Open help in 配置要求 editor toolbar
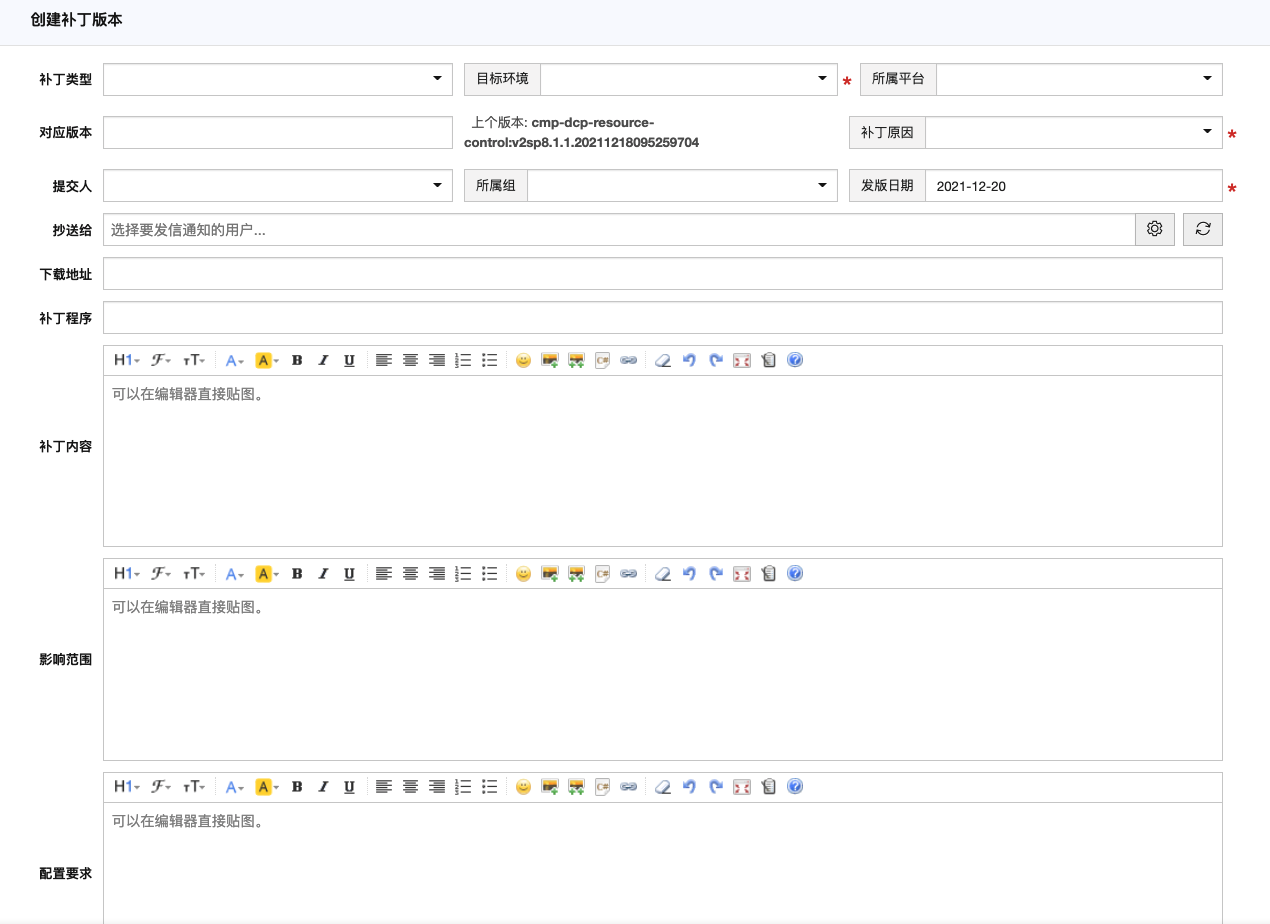This screenshot has width=1270, height=924. click(795, 786)
